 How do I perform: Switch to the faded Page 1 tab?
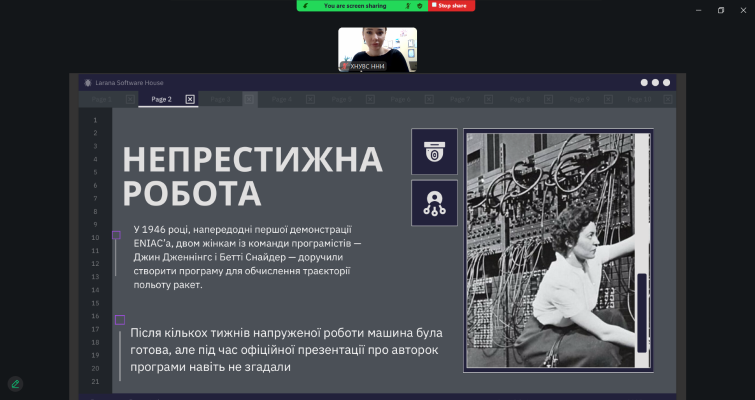(x=102, y=99)
